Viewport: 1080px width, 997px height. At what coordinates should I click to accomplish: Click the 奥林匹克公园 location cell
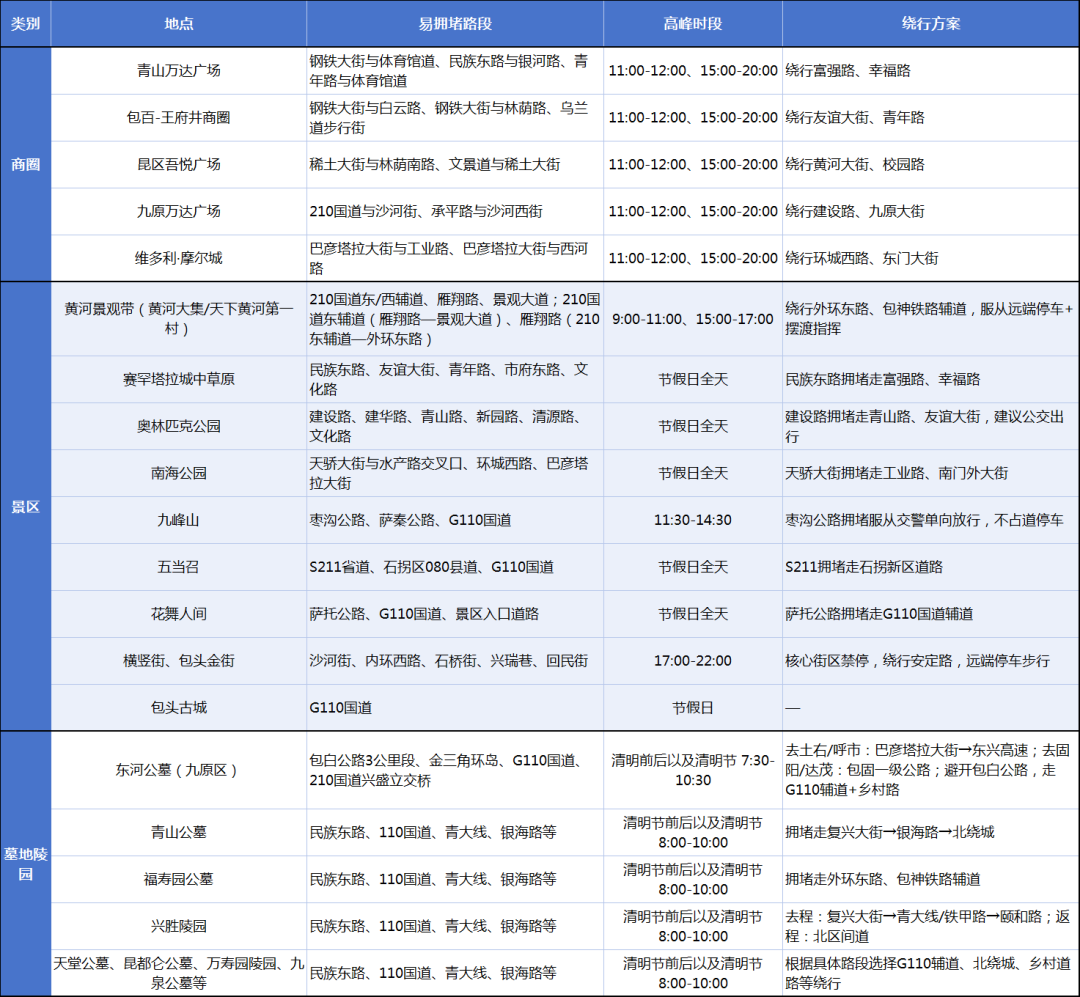(x=179, y=427)
